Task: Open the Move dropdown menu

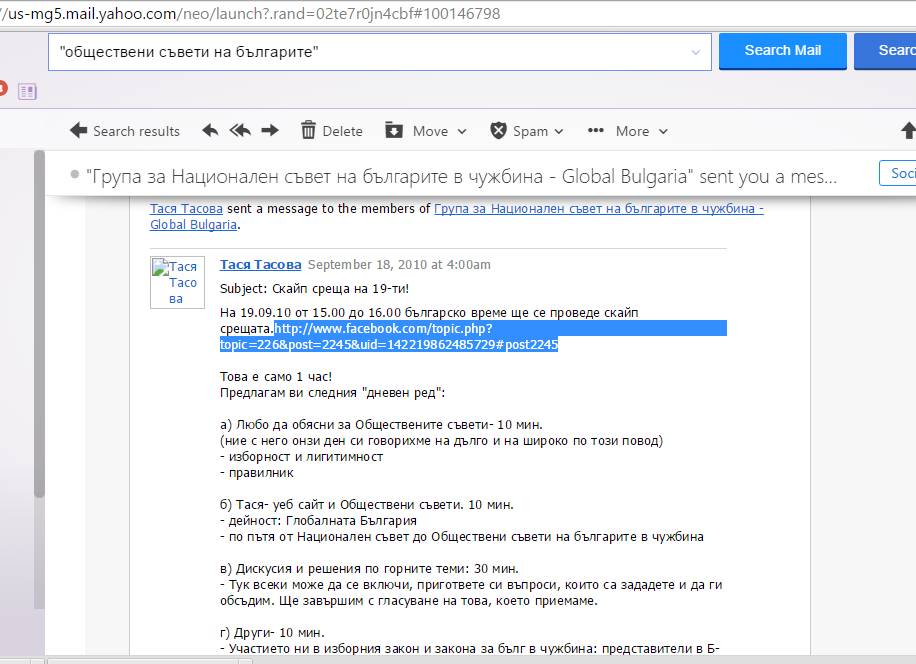Action: 427,131
